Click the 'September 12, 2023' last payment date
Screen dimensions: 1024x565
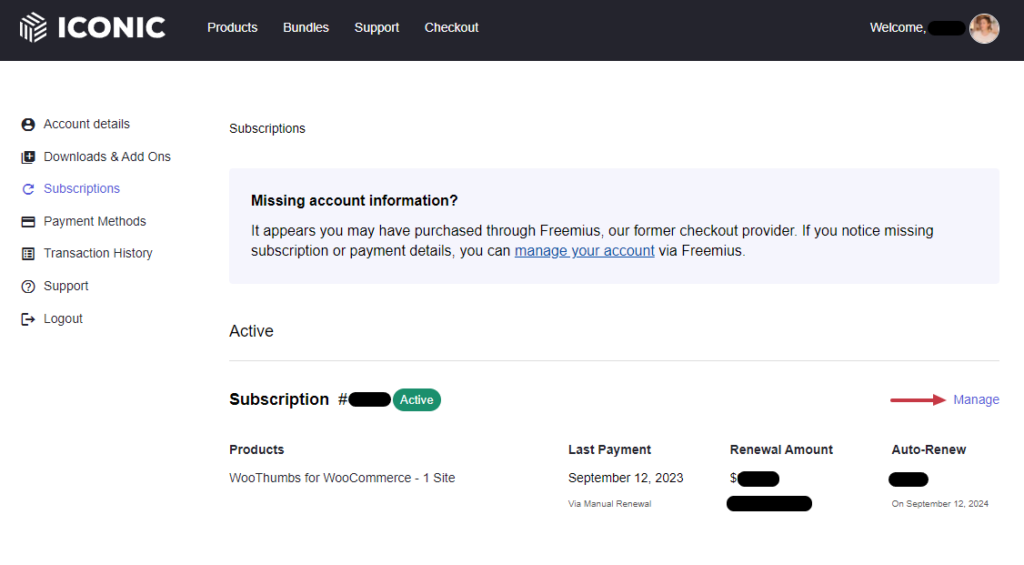(626, 478)
